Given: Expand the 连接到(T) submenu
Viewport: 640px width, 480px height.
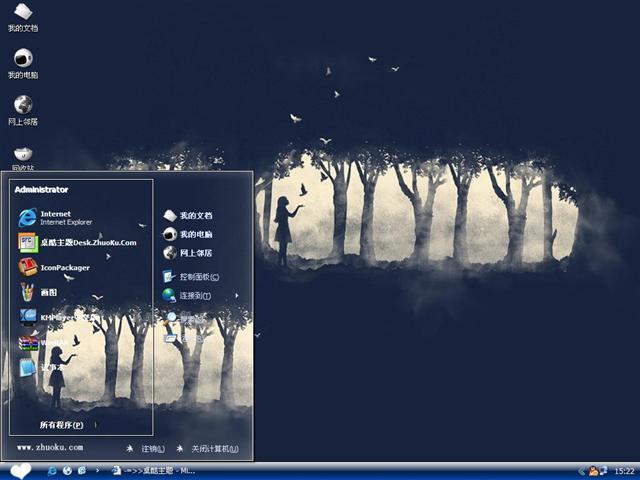Looking at the screenshot, I should pos(200,296).
